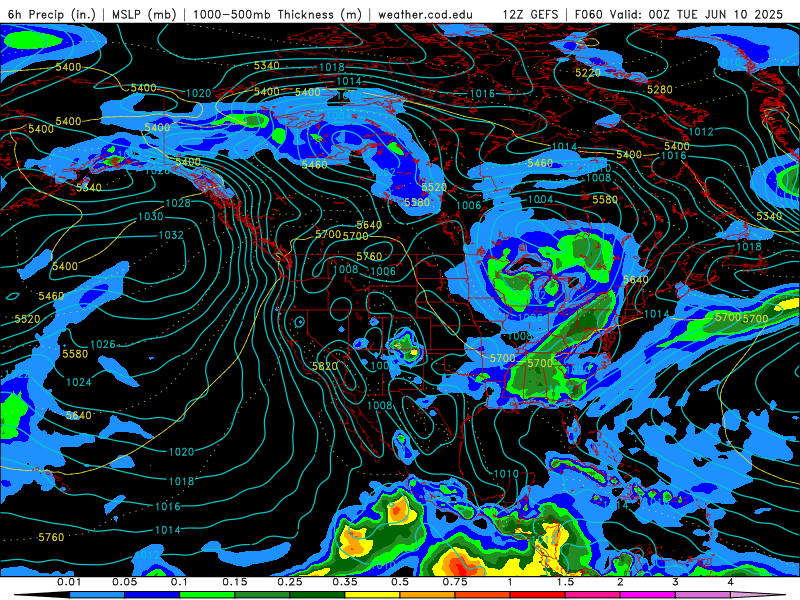Click the 5280 thickness contour label
The height and width of the screenshot is (600, 800).
(660, 90)
